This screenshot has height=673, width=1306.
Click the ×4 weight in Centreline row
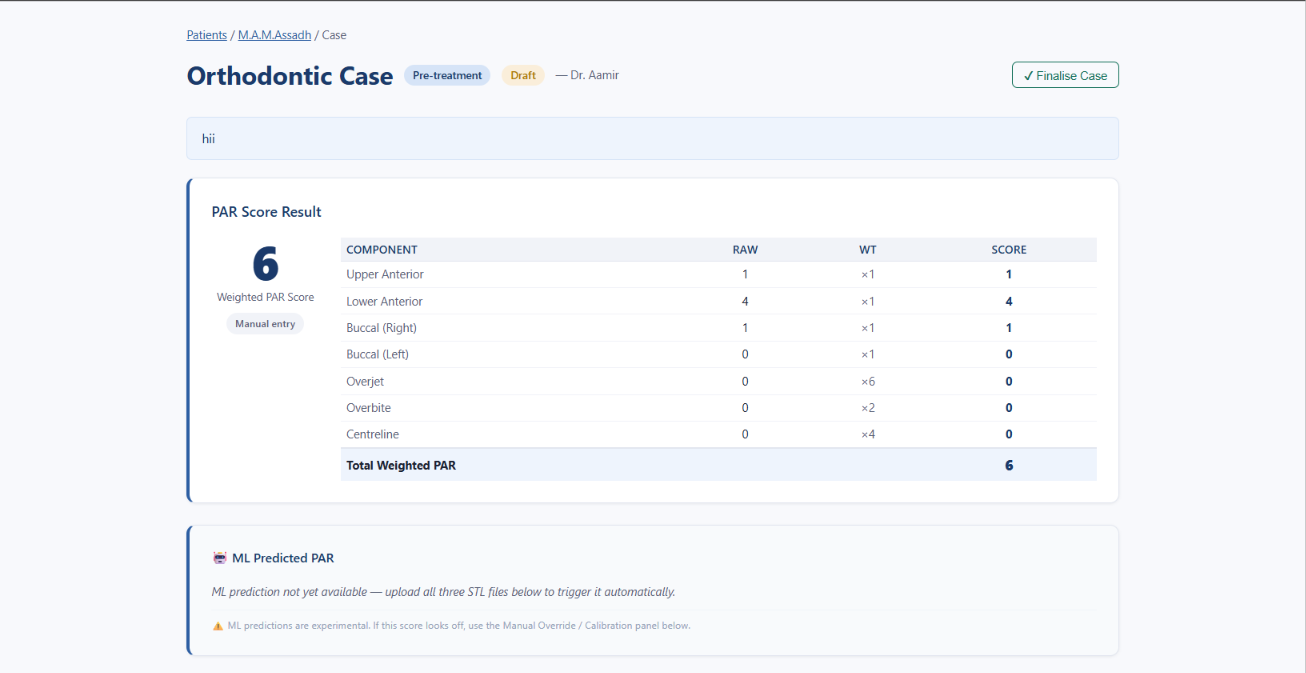[868, 434]
